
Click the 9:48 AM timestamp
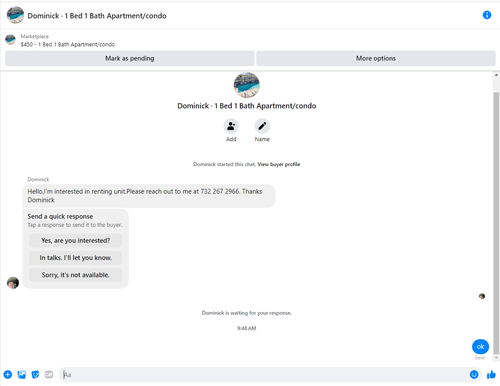[x=247, y=328]
